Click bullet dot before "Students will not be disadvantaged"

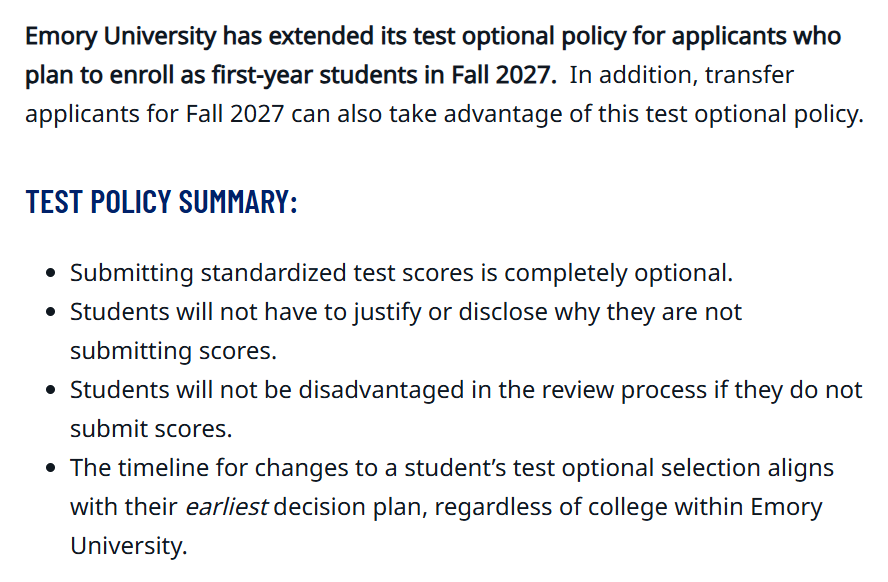[51, 391]
